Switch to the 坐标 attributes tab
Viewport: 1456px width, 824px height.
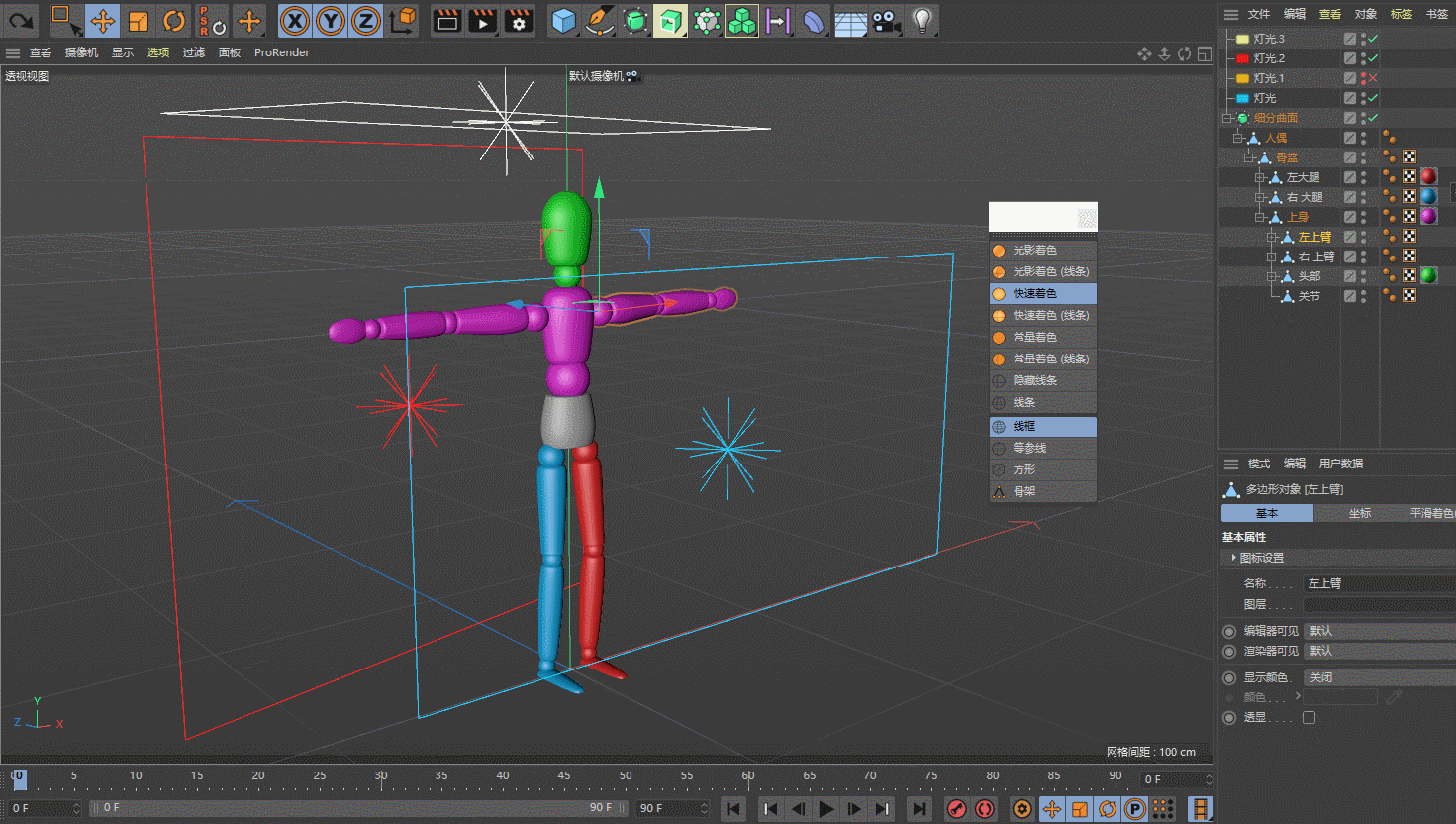tap(1360, 513)
